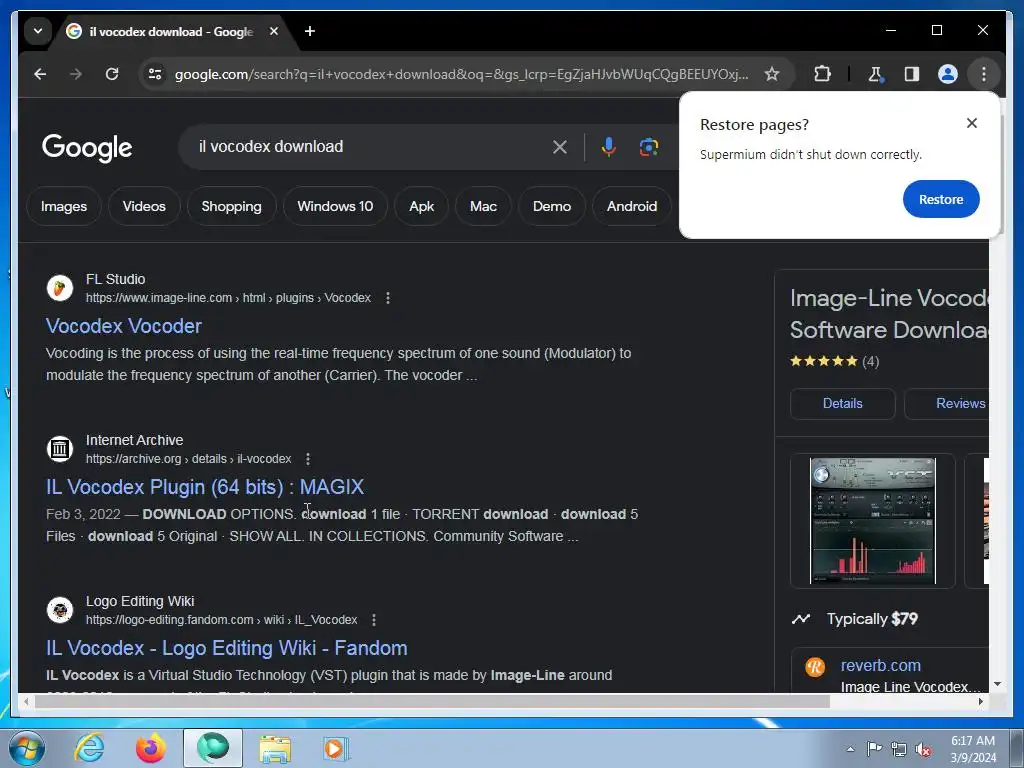Open the Details tab in knowledge panel

pos(842,404)
